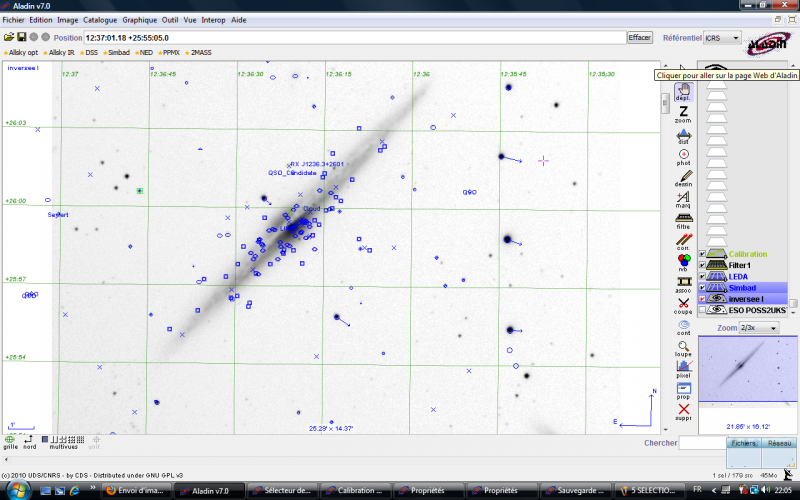Open the Référentiel ICRS dropdown
Viewport: 800px width, 500px height.
point(722,38)
